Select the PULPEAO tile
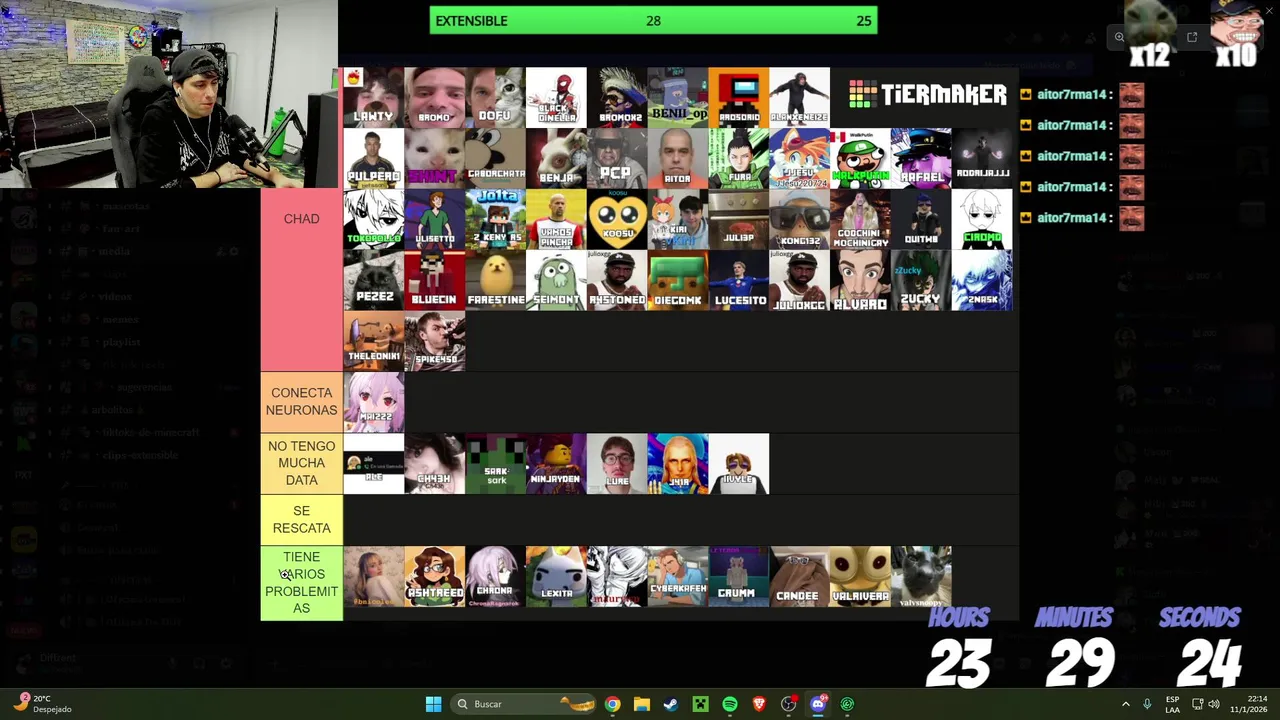The image size is (1280, 720). 374,158
